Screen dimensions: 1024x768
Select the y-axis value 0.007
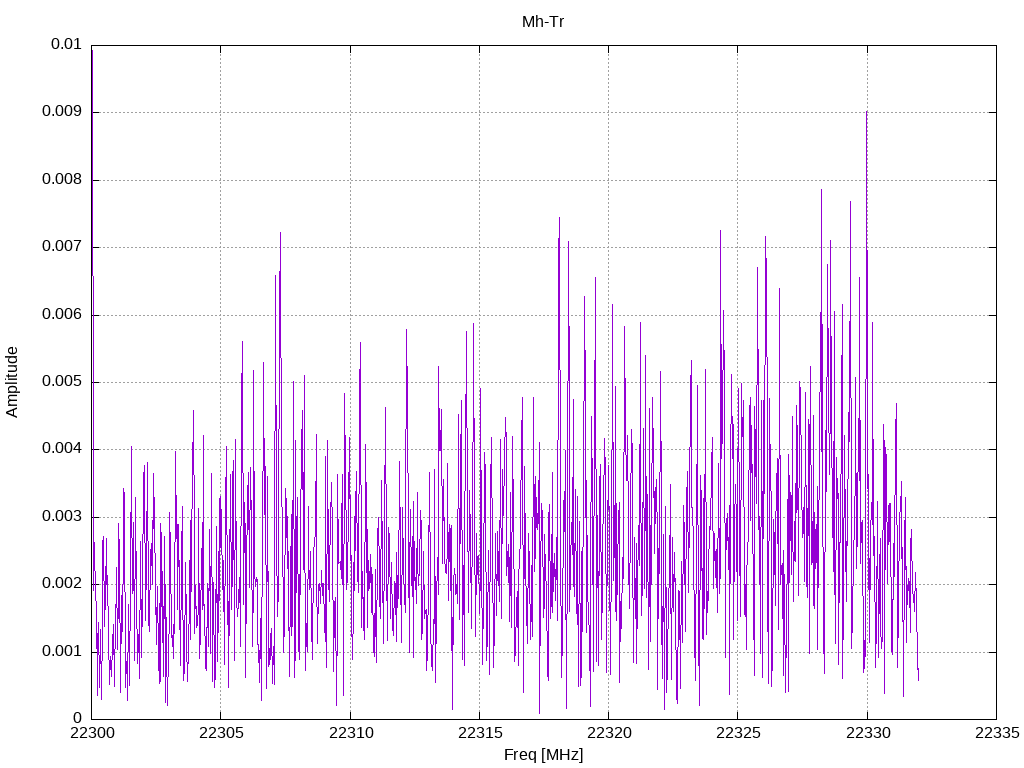click(62, 247)
